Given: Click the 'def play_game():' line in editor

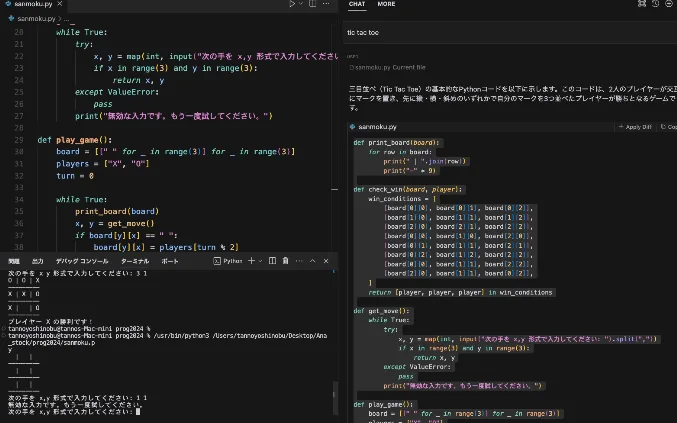Looking at the screenshot, I should click(75, 140).
